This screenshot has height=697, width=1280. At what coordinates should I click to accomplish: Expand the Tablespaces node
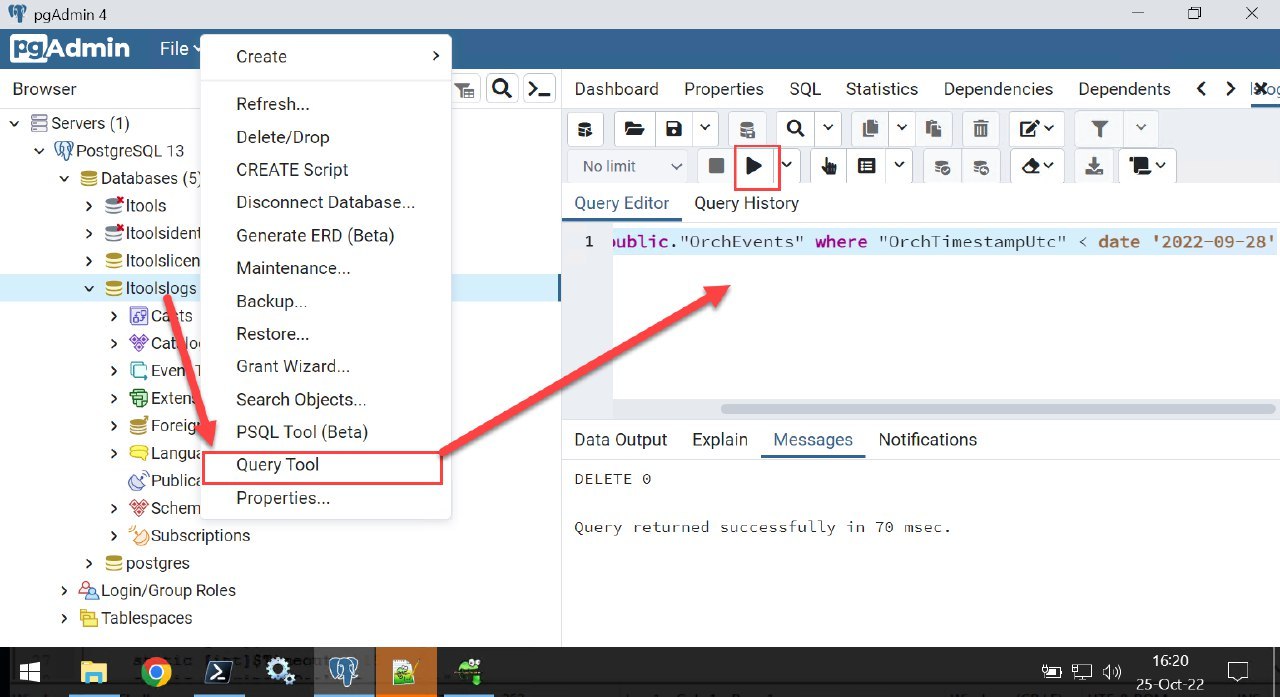[x=64, y=618]
